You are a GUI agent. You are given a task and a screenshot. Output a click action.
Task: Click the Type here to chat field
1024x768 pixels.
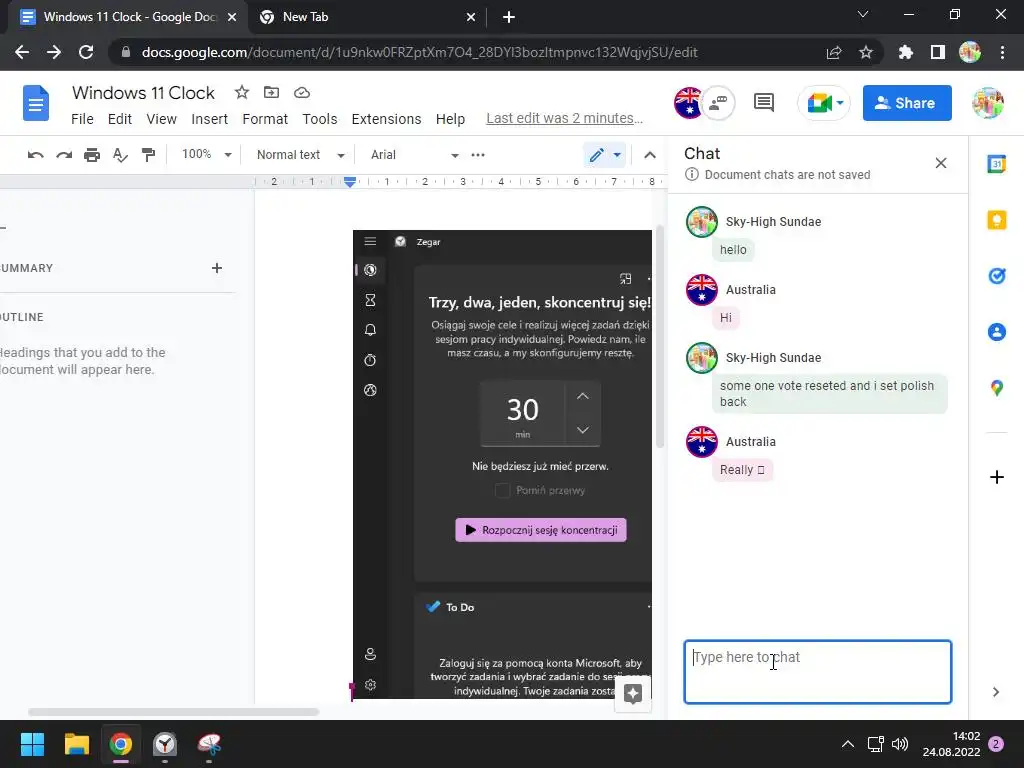(x=818, y=672)
